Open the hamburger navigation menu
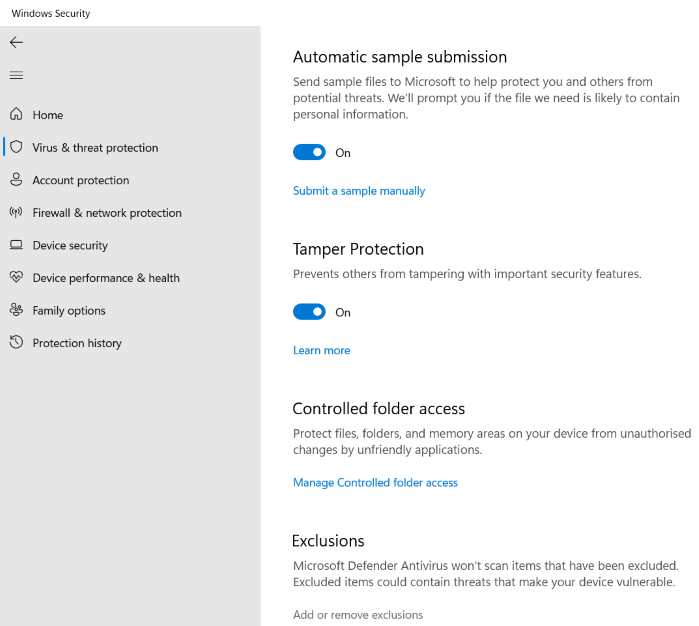Screen dimensions: 699x626 click(x=16, y=75)
